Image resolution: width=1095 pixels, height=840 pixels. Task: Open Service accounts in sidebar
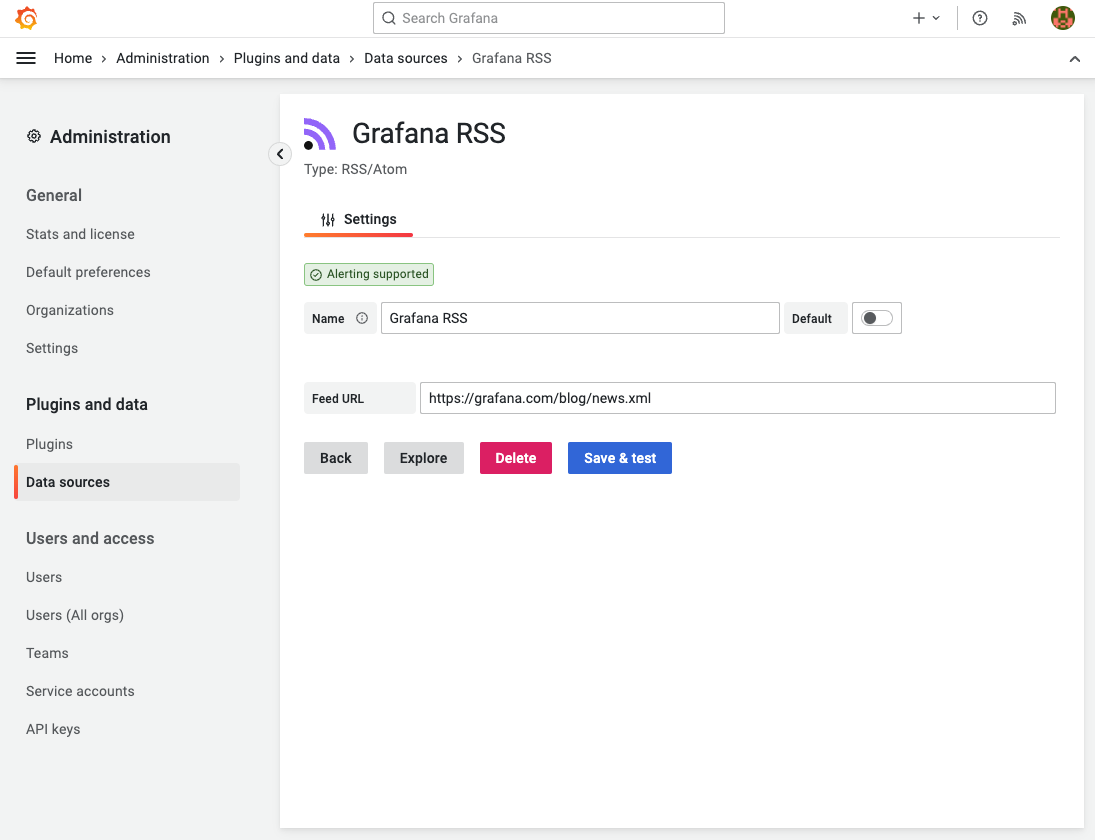pos(80,691)
